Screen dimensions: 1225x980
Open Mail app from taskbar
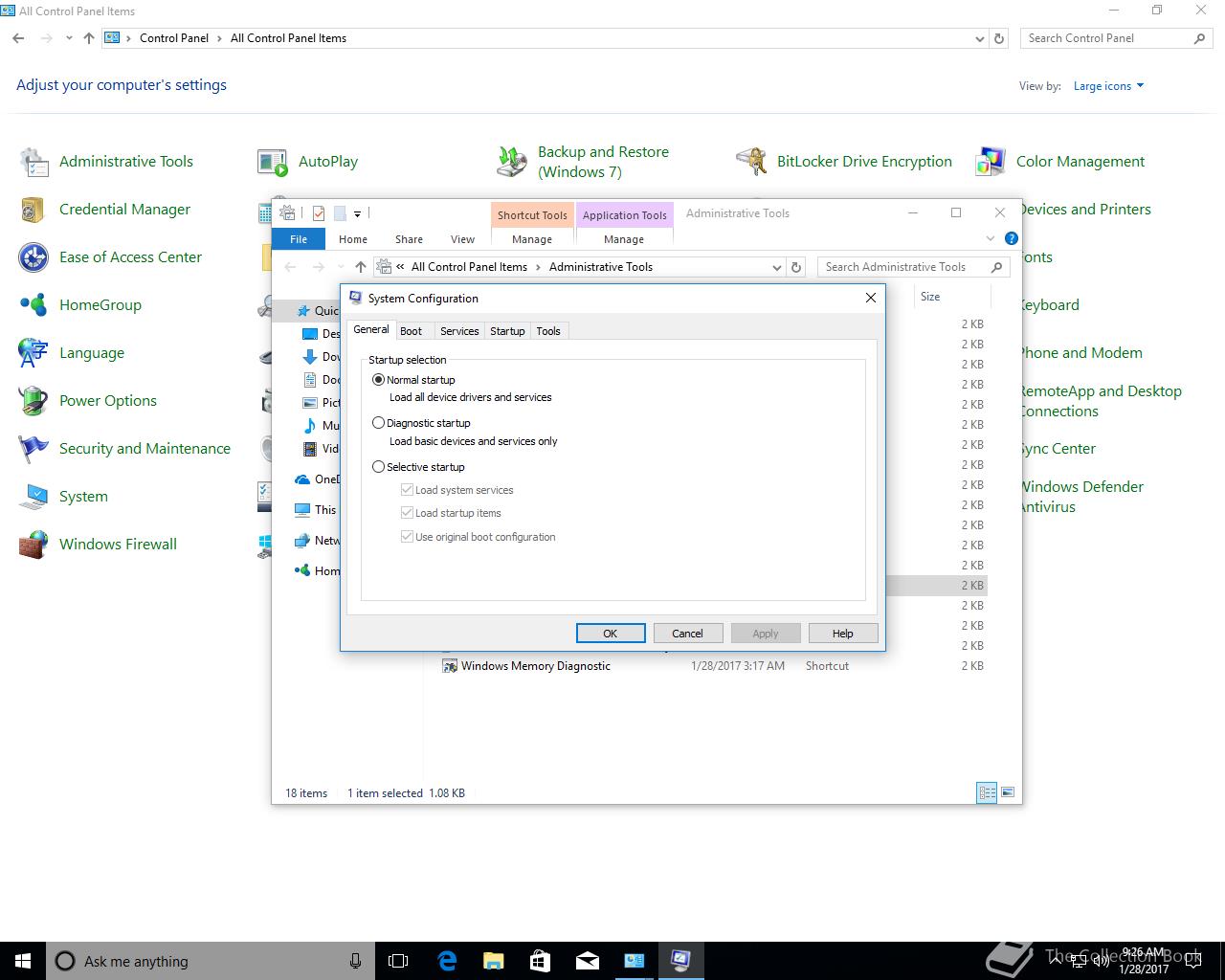point(587,961)
